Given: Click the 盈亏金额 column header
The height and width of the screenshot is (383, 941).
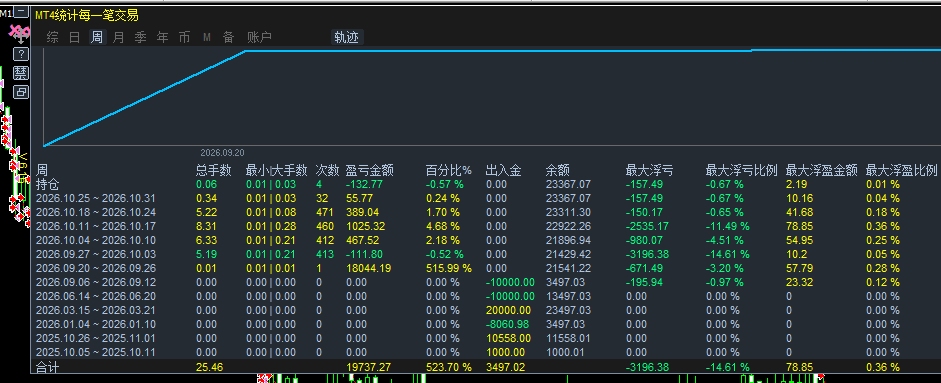Looking at the screenshot, I should pyautogui.click(x=370, y=170).
